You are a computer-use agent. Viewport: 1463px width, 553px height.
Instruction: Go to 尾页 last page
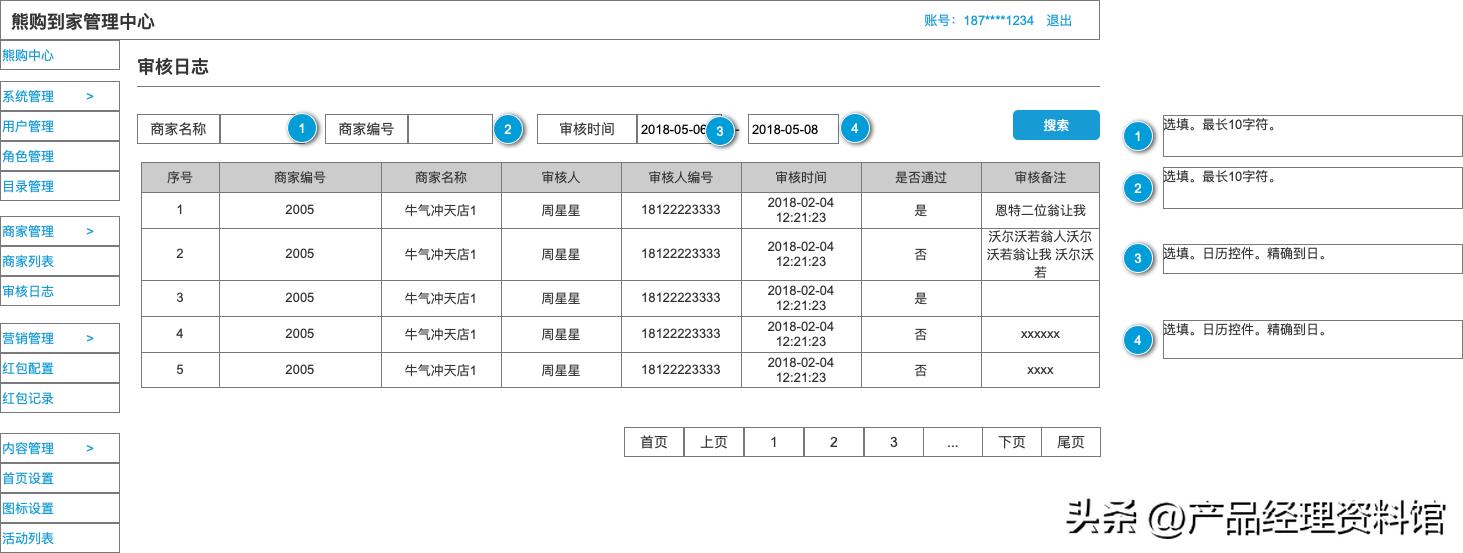click(x=1071, y=442)
